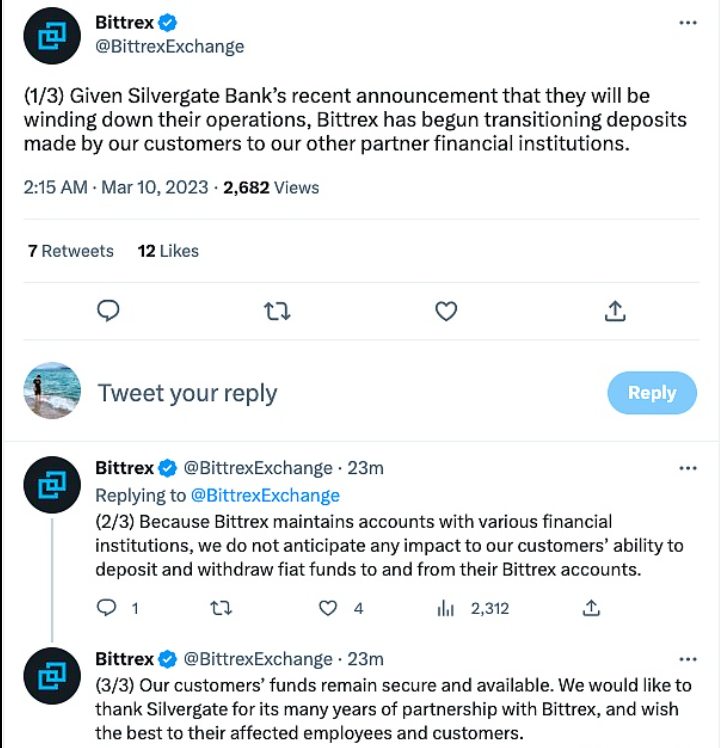Share the main tweet via share icon

tap(615, 312)
